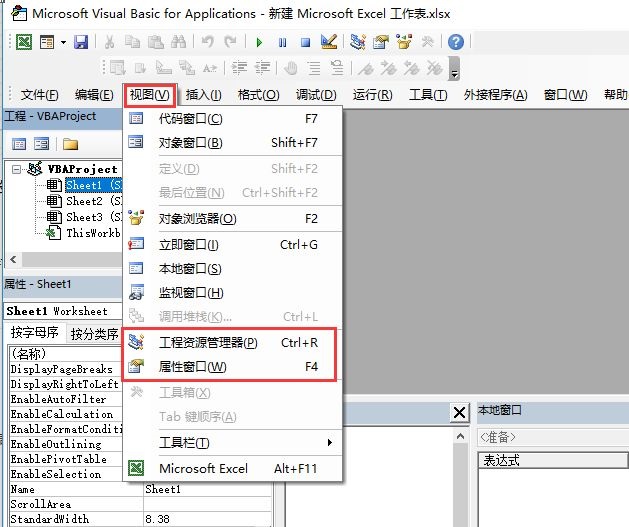Select Sheet3 in the project tree
The image size is (629, 527).
click(x=94, y=217)
